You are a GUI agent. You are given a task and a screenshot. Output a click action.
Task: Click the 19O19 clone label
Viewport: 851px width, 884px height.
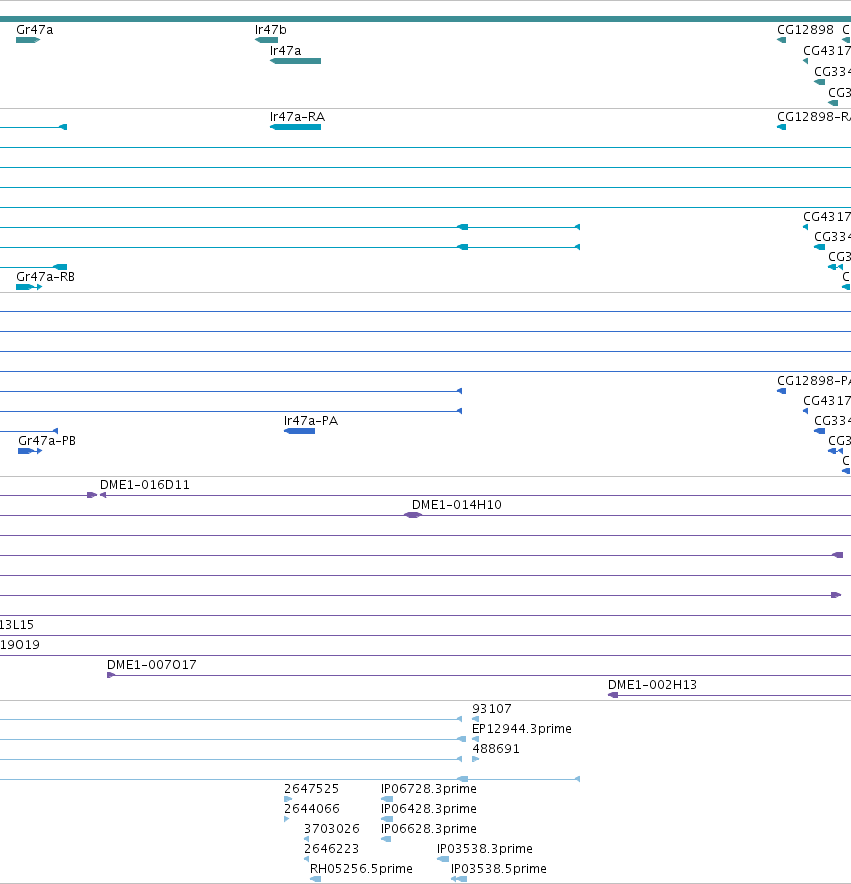tap(20, 644)
